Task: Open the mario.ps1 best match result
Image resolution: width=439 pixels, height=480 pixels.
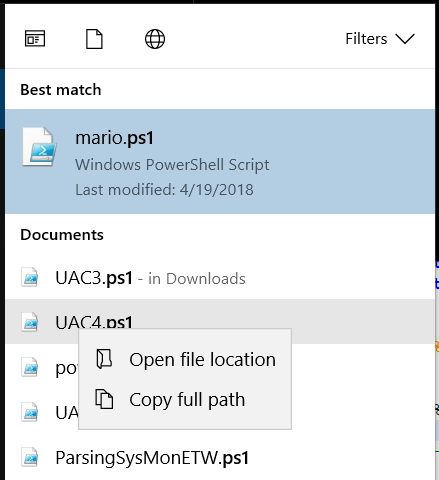Action: coord(220,162)
